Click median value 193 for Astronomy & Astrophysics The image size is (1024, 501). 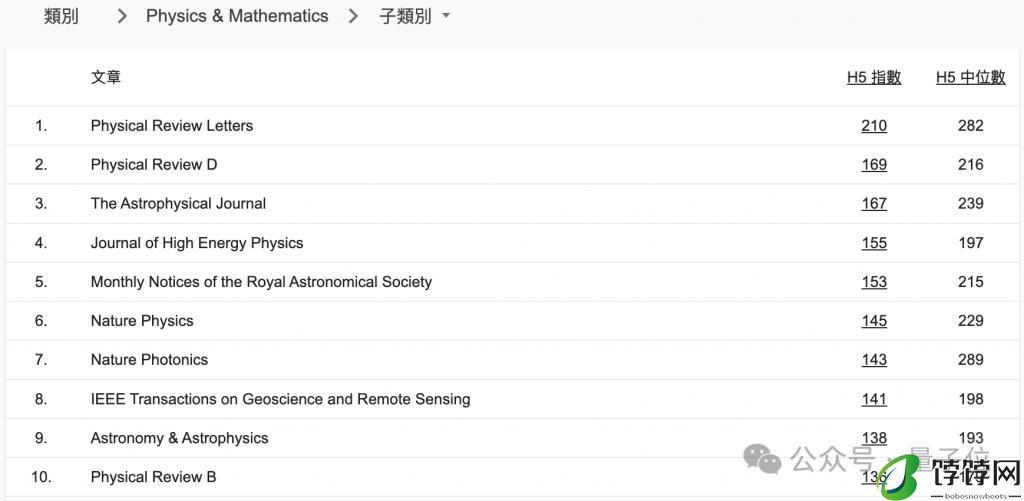tap(970, 438)
